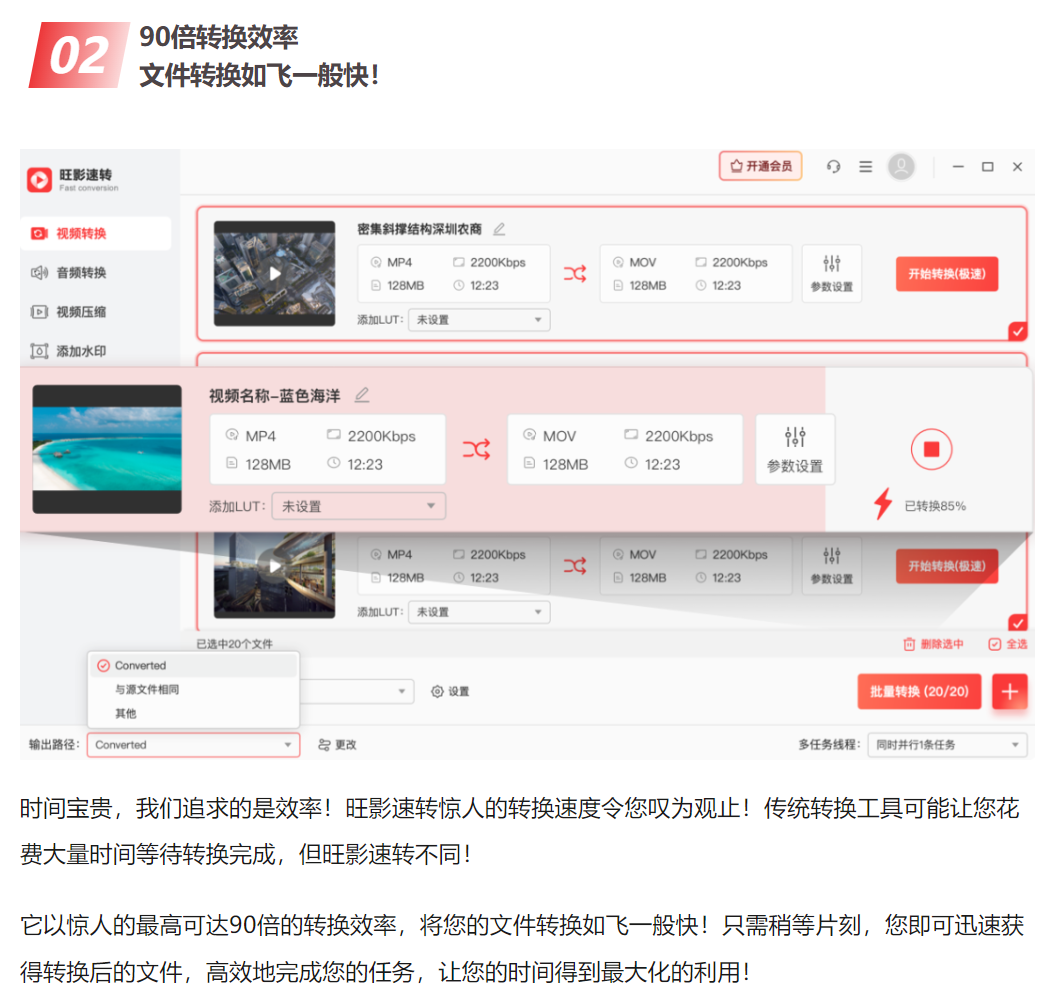Choose Converted in the output path list

point(193,665)
